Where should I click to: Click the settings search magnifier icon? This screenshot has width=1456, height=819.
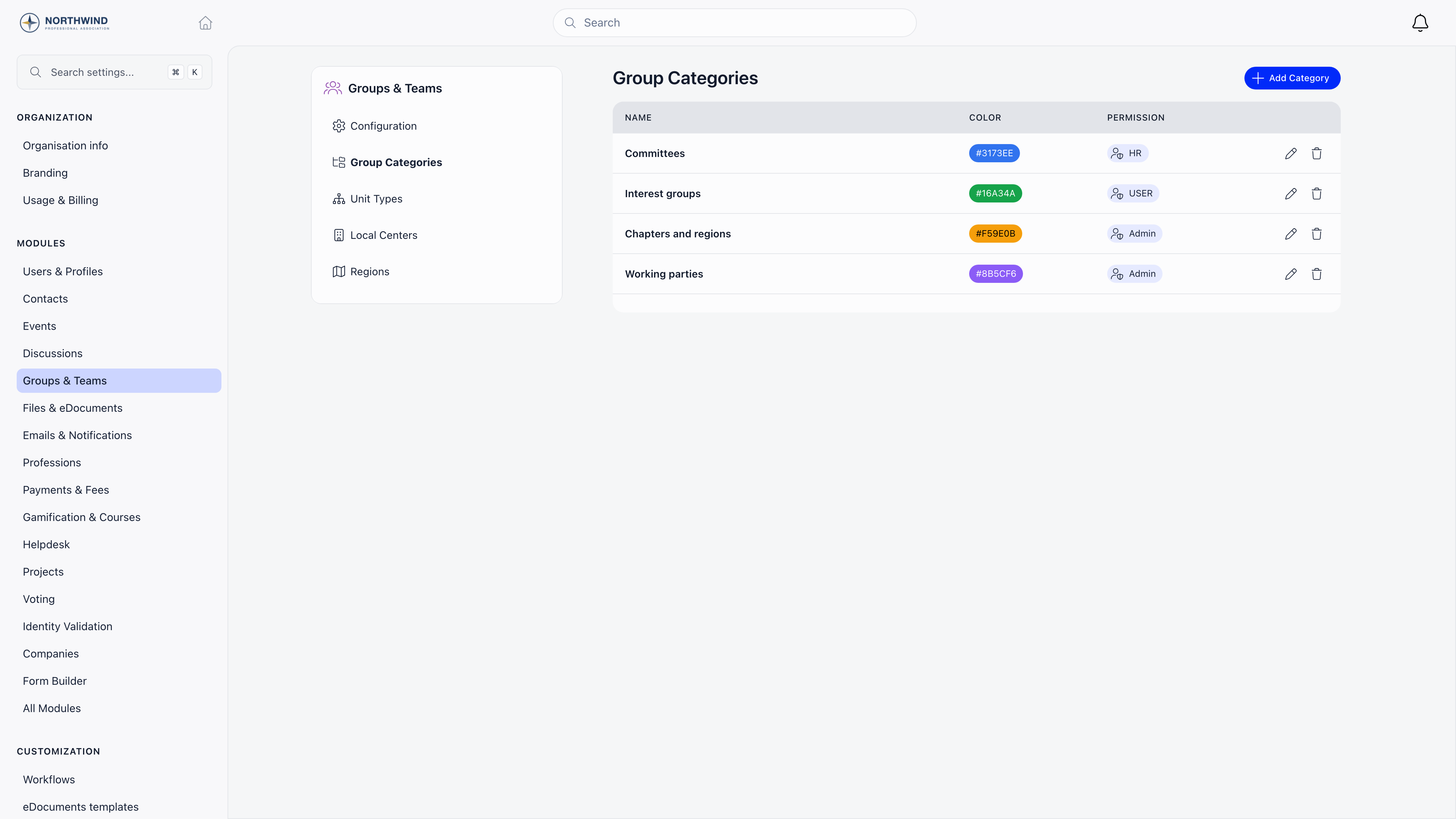click(36, 72)
